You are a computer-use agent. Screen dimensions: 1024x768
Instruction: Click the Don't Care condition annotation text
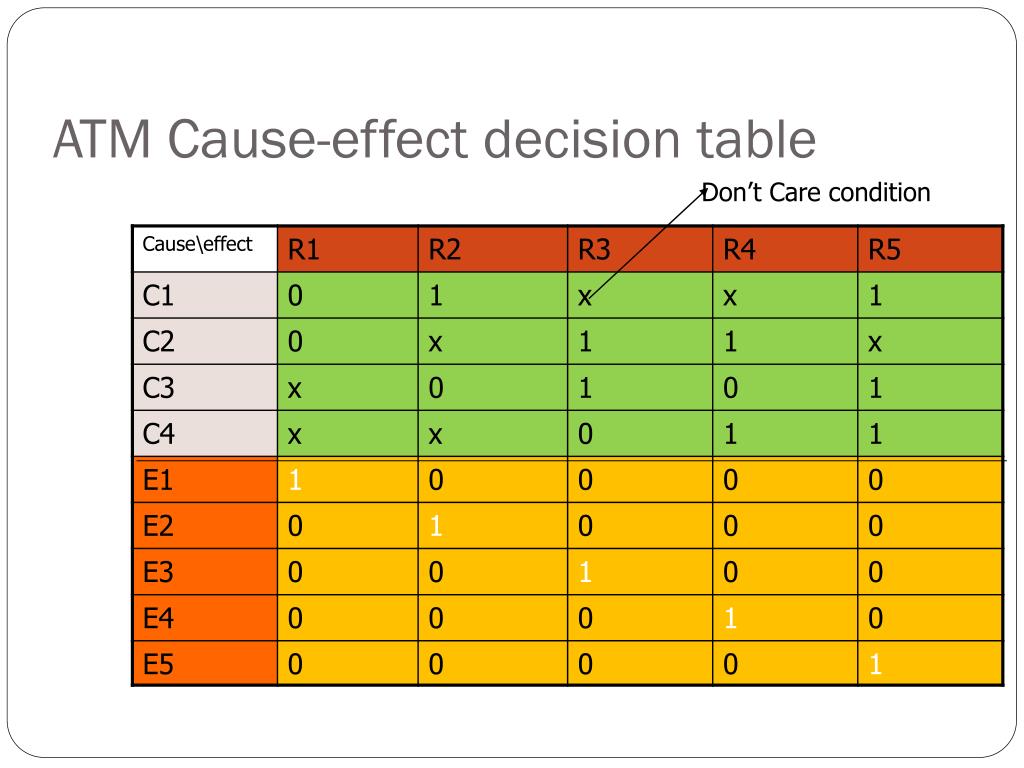(816, 192)
